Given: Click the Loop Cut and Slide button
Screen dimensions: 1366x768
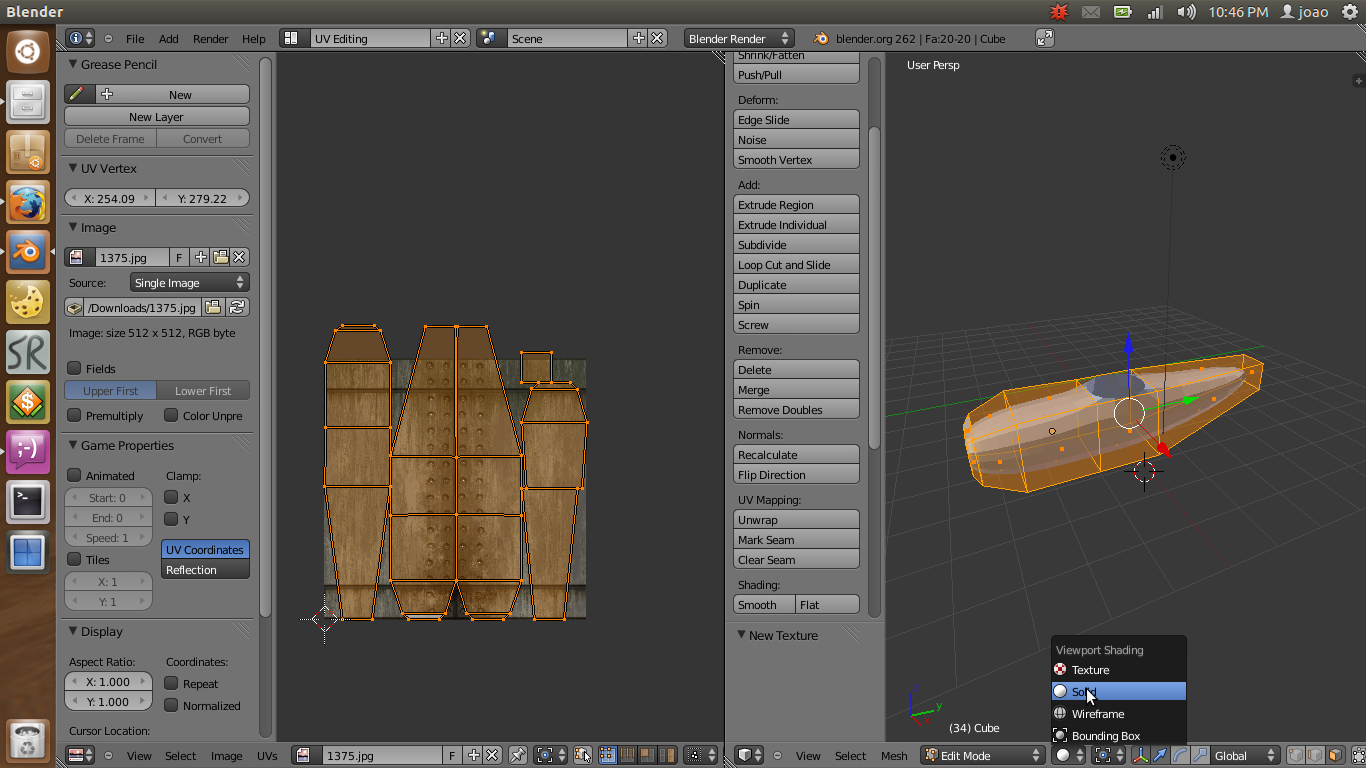Looking at the screenshot, I should coord(796,265).
